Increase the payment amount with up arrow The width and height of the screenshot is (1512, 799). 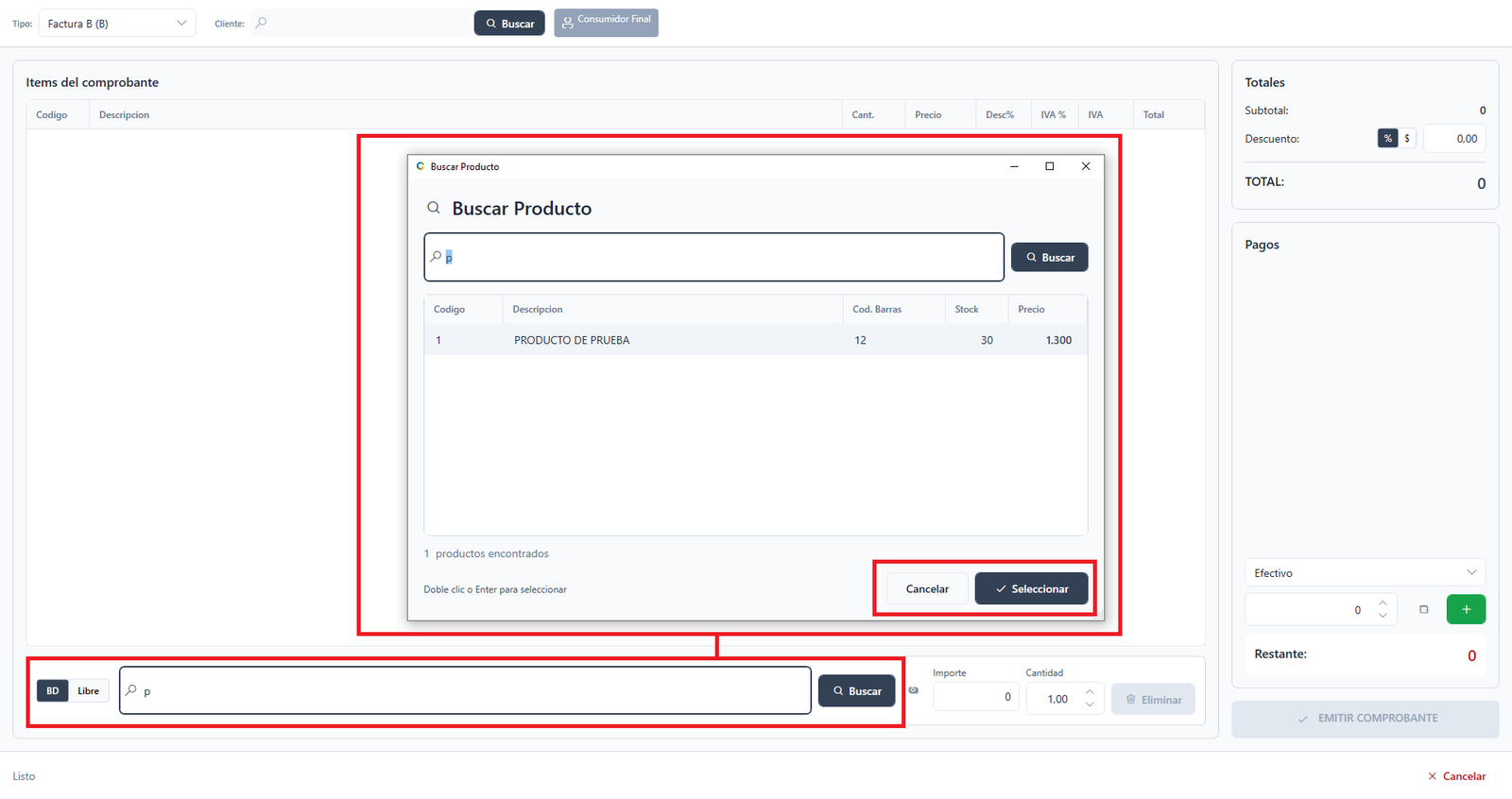coord(1383,603)
